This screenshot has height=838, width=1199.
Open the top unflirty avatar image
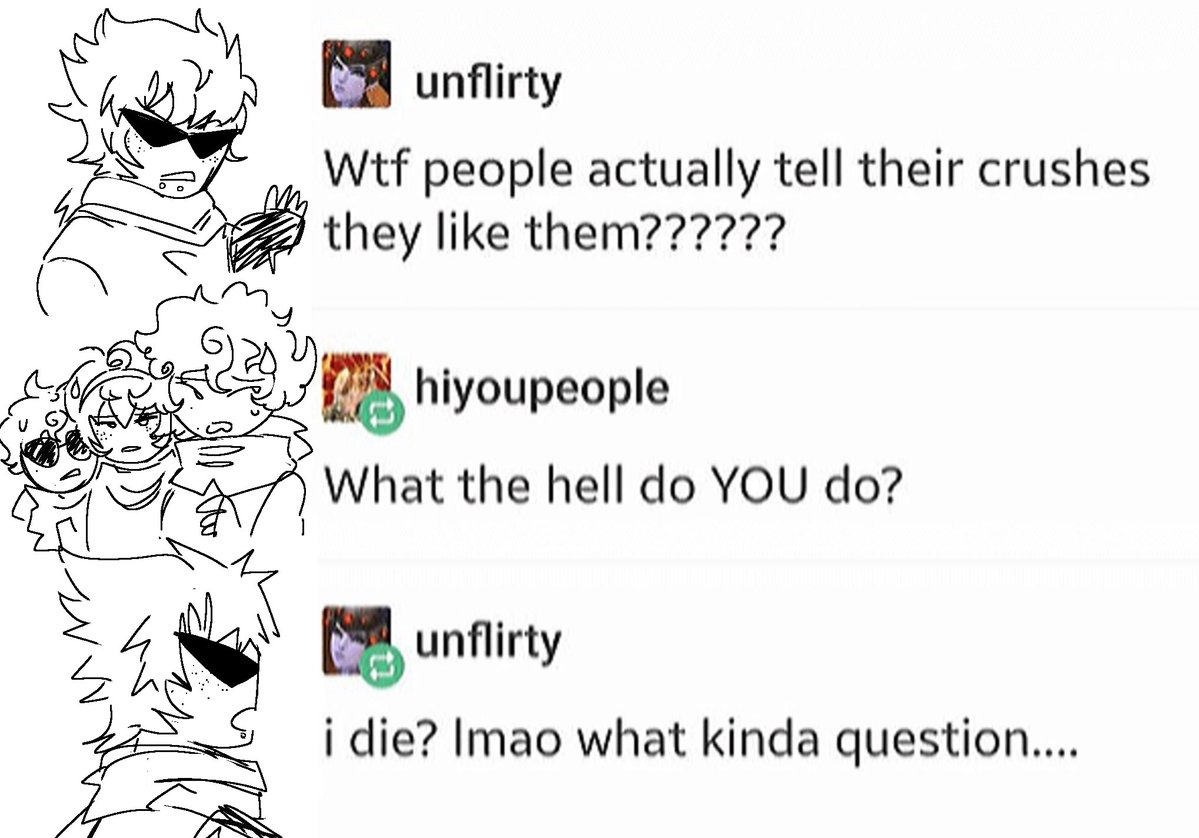tap(356, 73)
